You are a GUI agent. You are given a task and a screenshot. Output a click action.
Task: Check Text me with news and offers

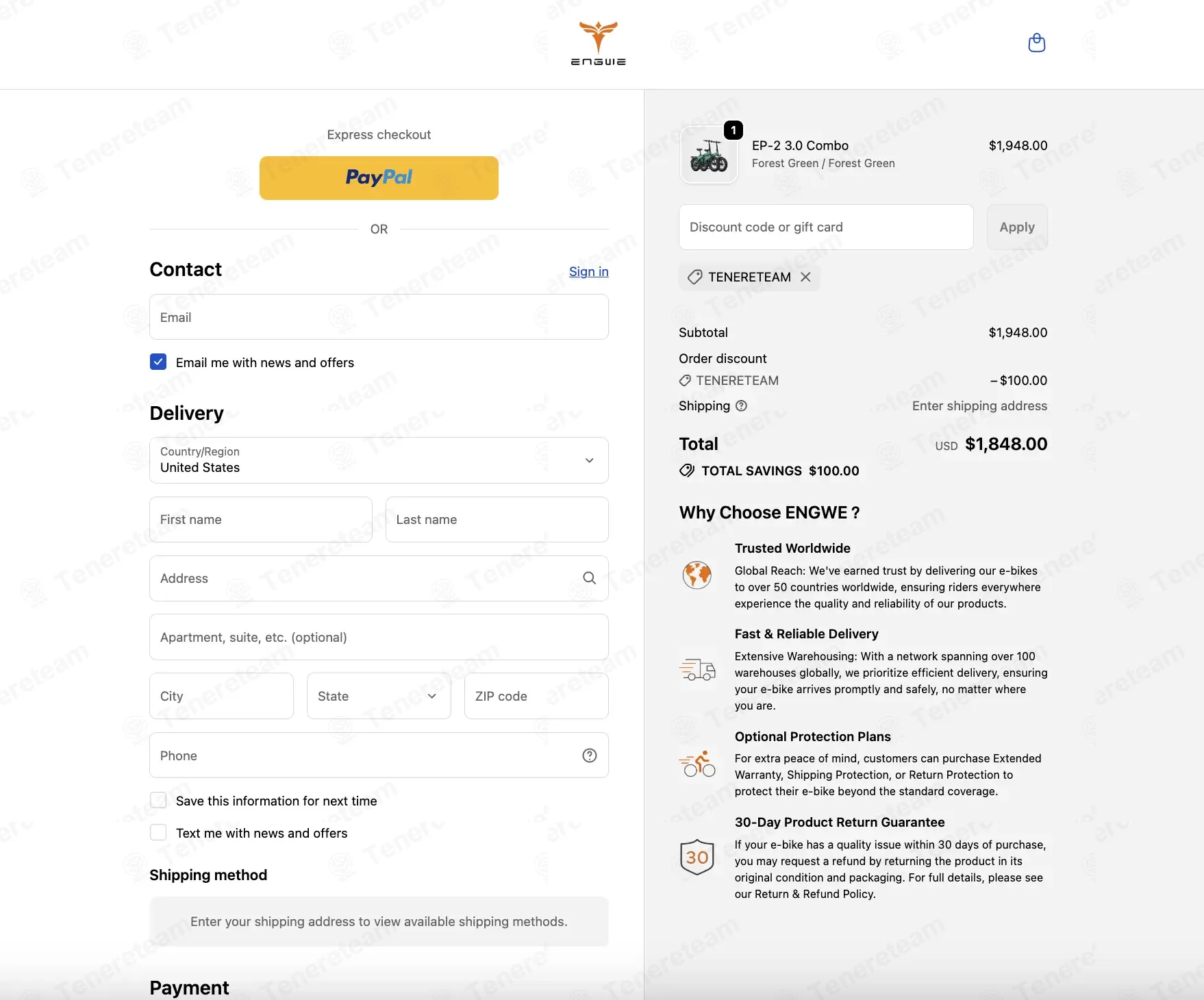(158, 832)
